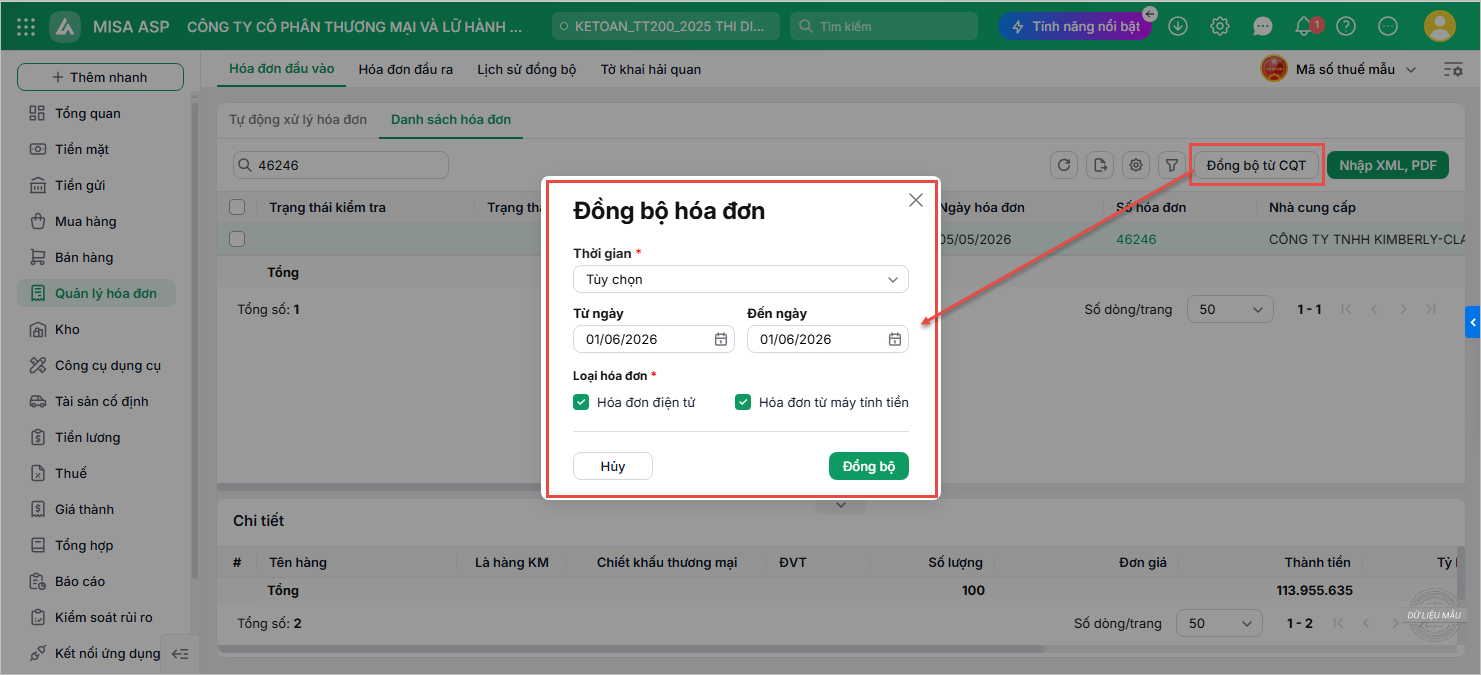Open the list settings gear icon
Screen dimensions: 1481x675
tap(1135, 165)
